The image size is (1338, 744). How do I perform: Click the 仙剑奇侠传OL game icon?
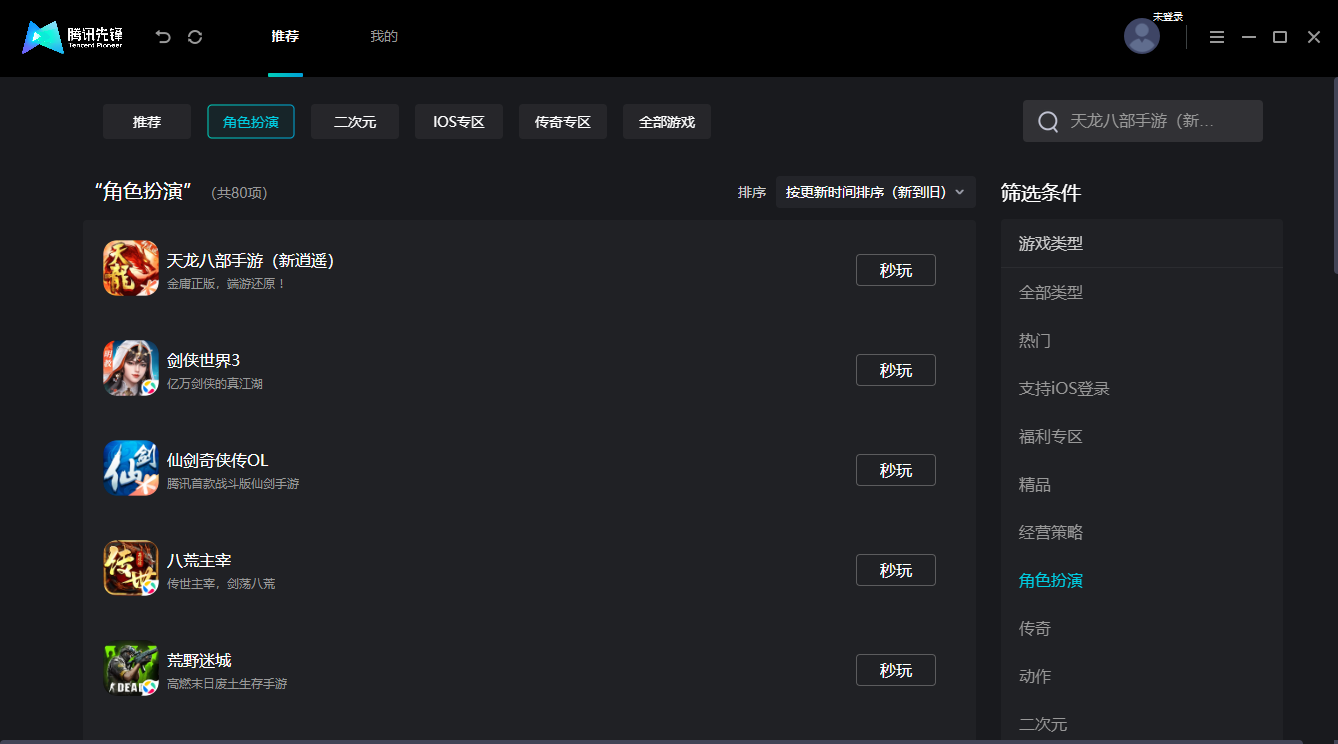(x=130, y=468)
